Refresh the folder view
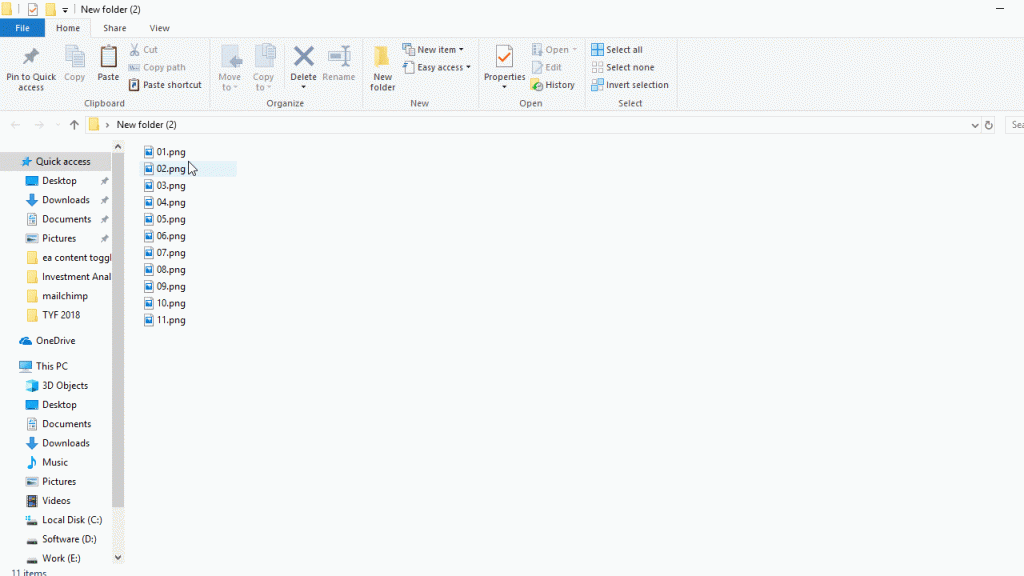1024x576 pixels. point(989,125)
